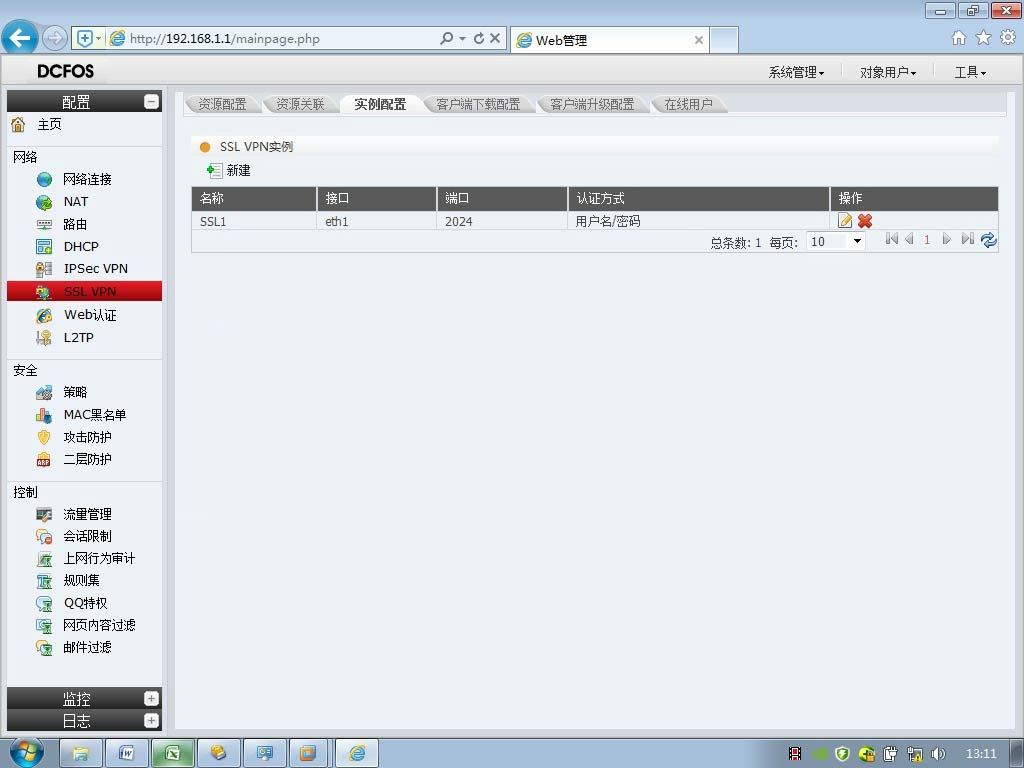Click the refresh icon in table pager
This screenshot has width=1024, height=768.
point(989,240)
